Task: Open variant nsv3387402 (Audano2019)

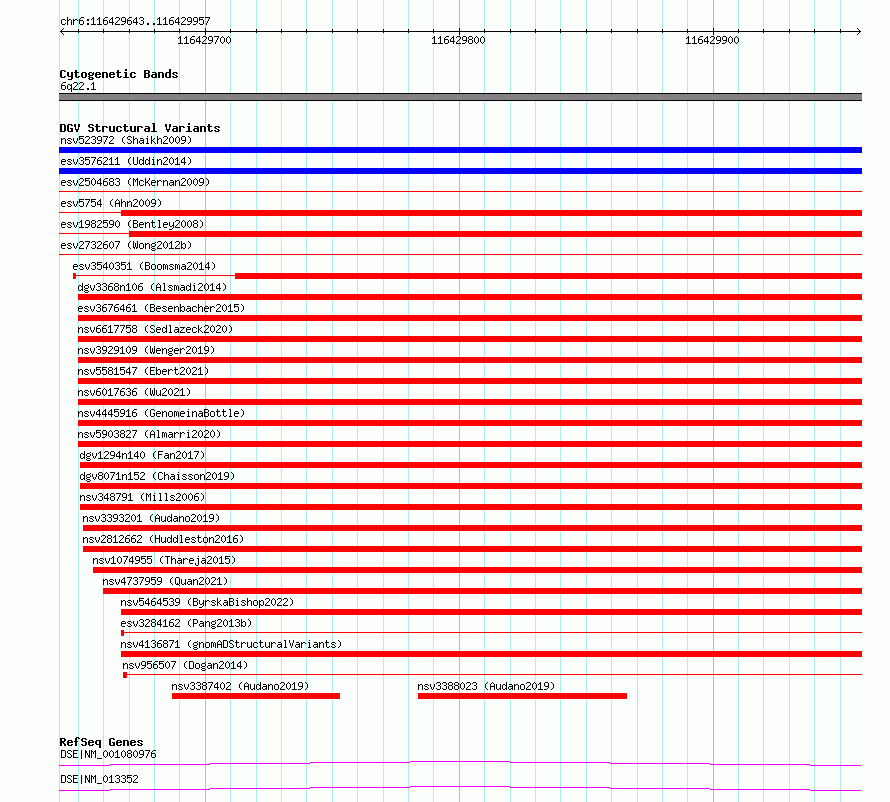Action: click(x=240, y=686)
